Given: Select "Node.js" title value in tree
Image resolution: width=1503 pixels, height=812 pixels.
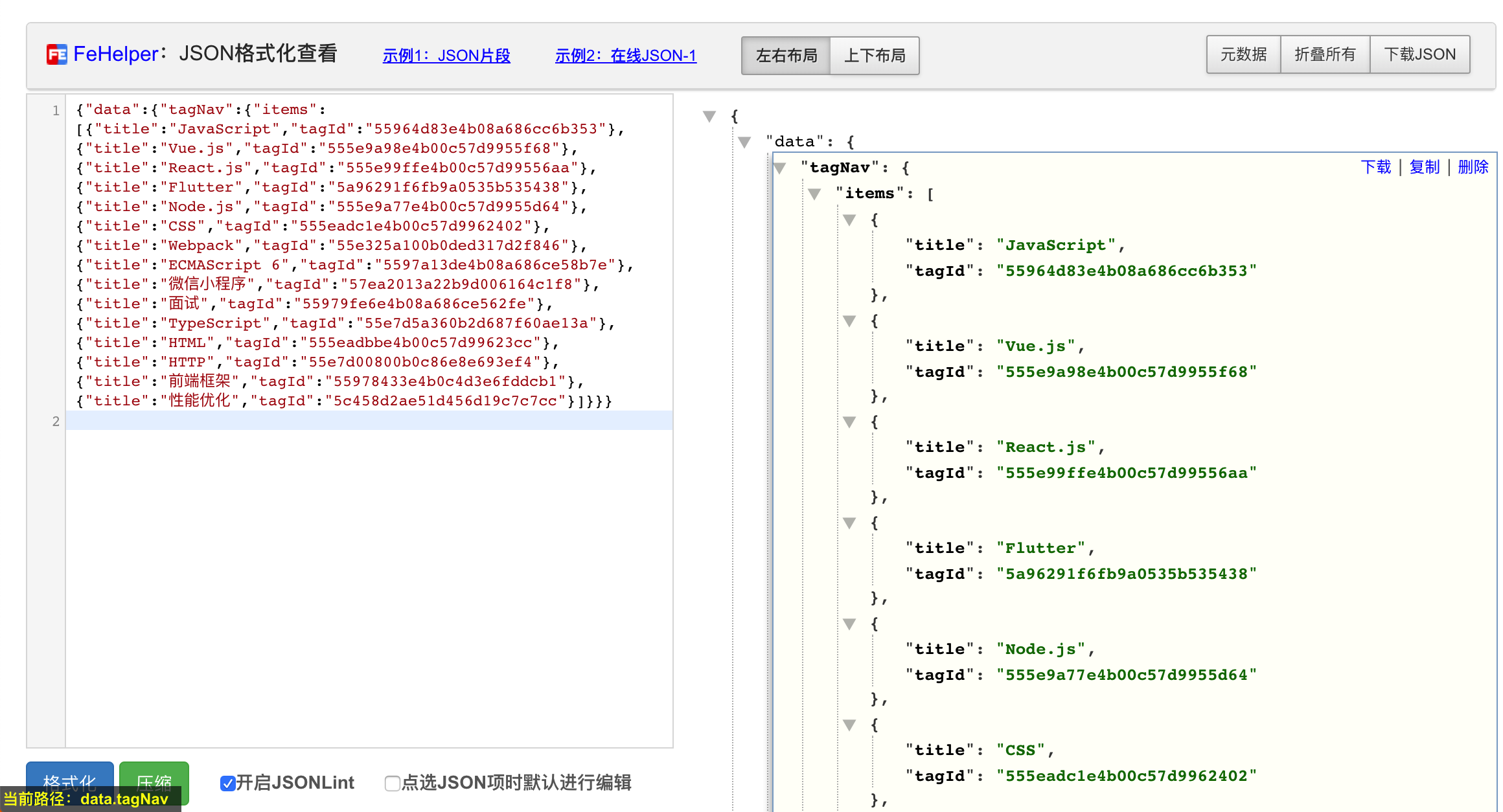Looking at the screenshot, I should [x=1040, y=649].
